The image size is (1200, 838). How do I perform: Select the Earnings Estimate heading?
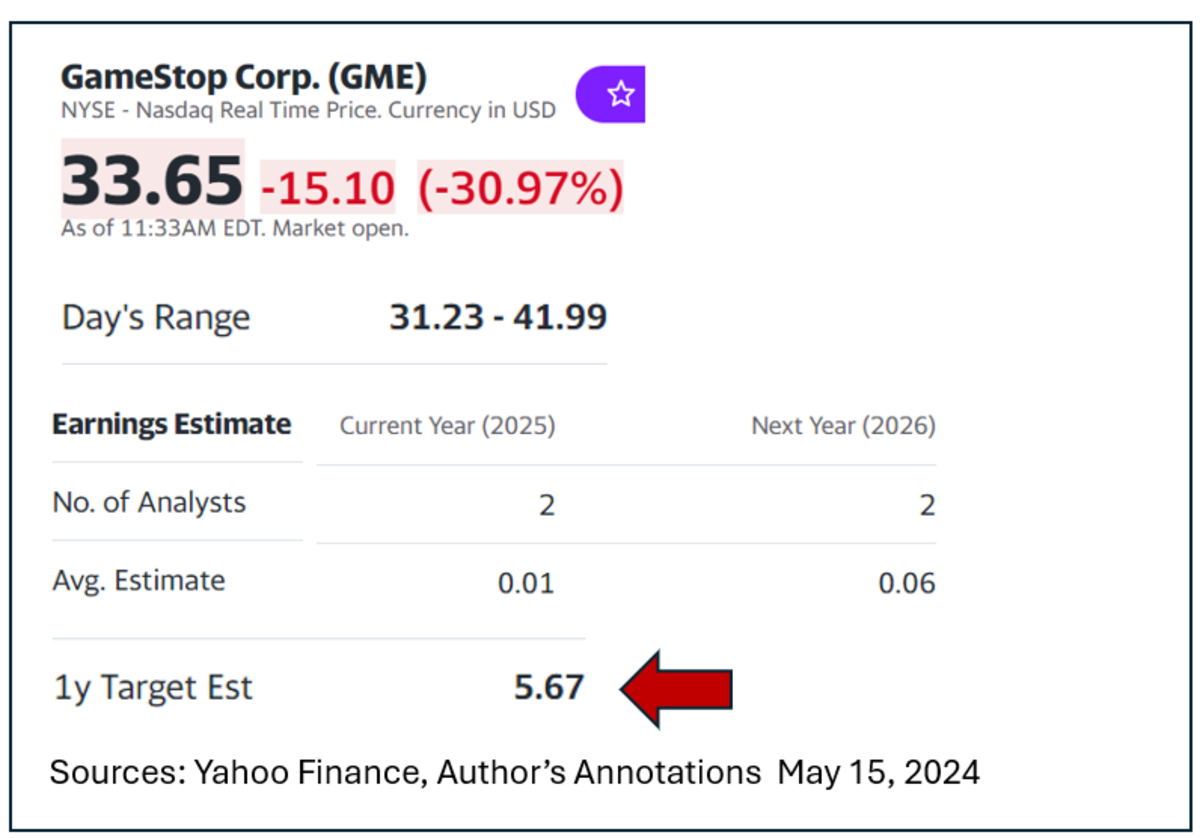point(171,424)
